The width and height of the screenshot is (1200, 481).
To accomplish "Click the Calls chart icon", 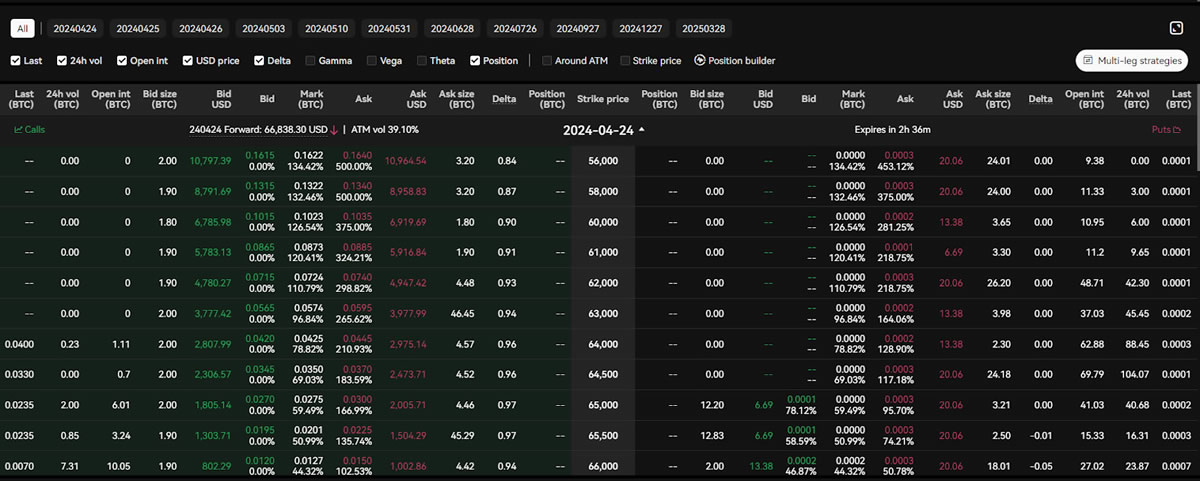I will tap(18, 129).
